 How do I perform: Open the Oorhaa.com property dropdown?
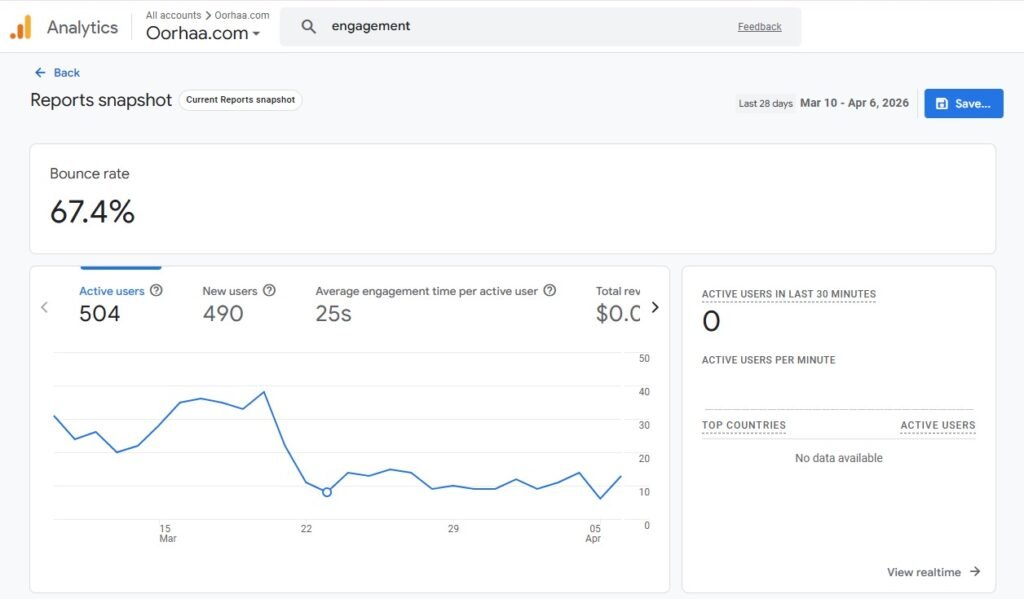[203, 33]
